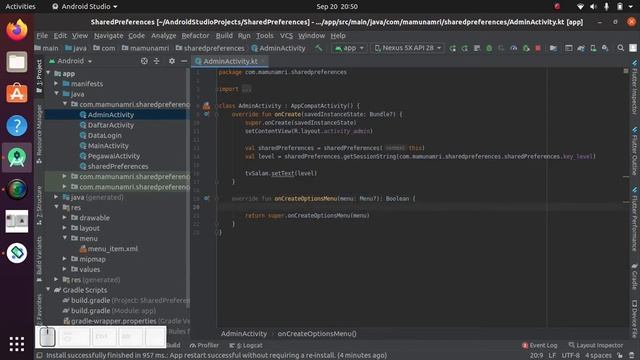This screenshot has height=360, width=640.
Task: Open the AVD Manager icon
Action: coord(593,48)
